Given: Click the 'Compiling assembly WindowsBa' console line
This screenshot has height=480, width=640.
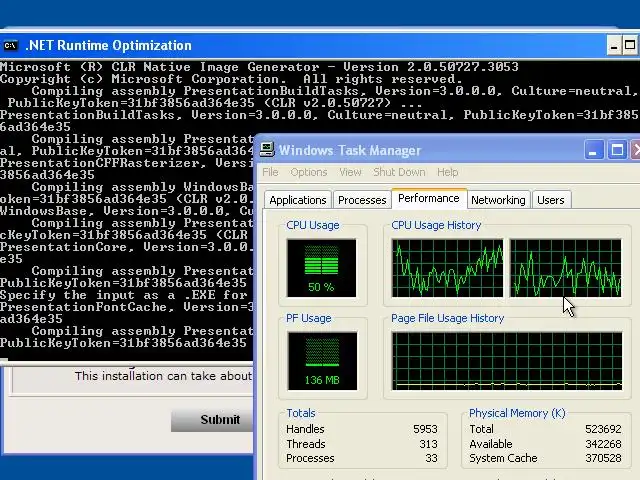Looking at the screenshot, I should 142,187.
